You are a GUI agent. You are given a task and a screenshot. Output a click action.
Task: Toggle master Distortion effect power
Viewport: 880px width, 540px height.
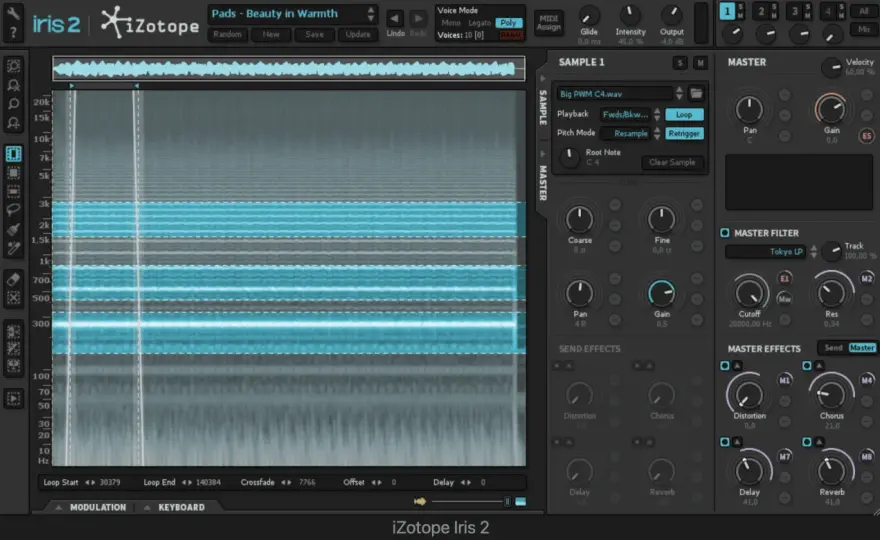pyautogui.click(x=725, y=365)
